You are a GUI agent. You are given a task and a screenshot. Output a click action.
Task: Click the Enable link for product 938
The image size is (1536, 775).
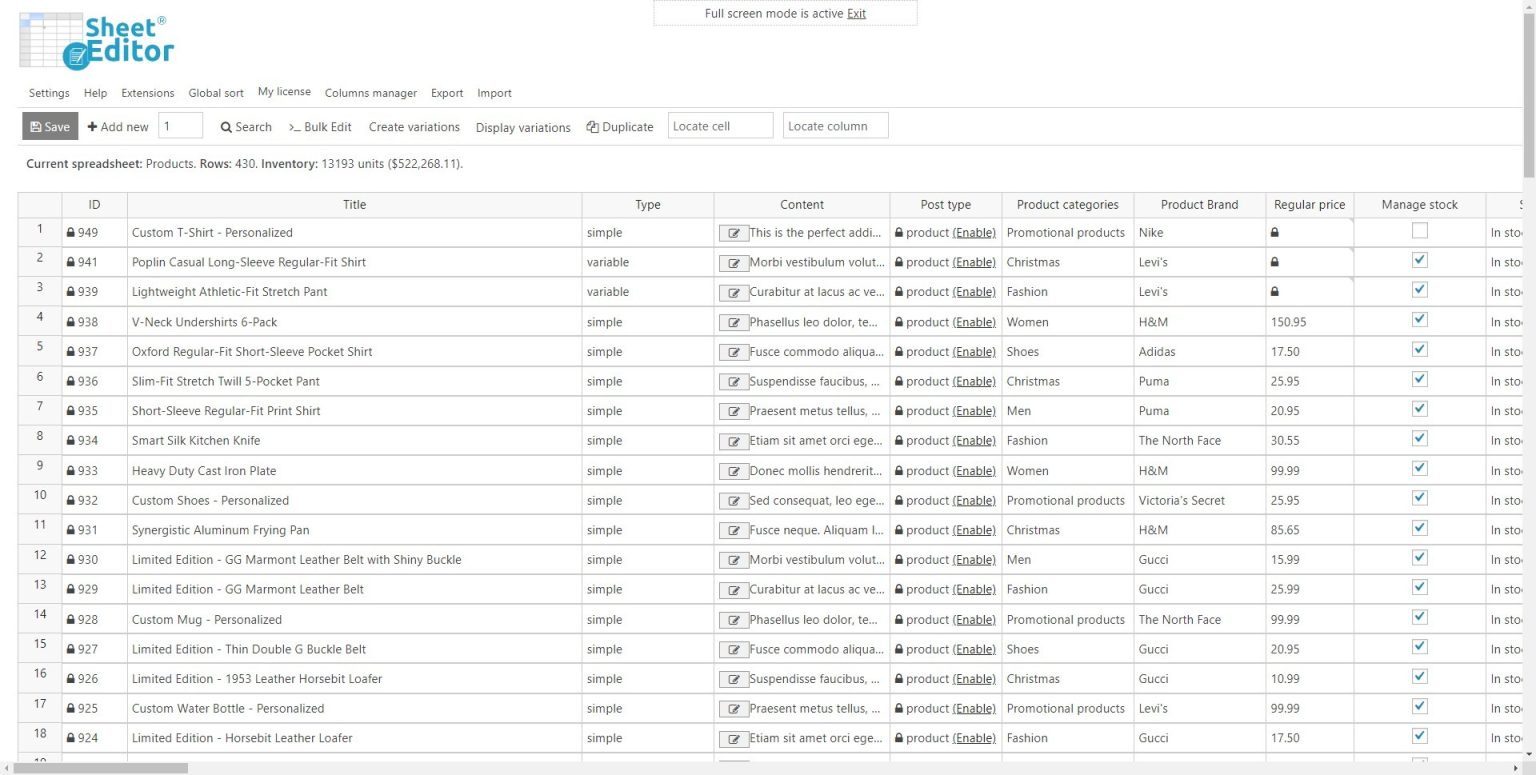click(x=976, y=321)
